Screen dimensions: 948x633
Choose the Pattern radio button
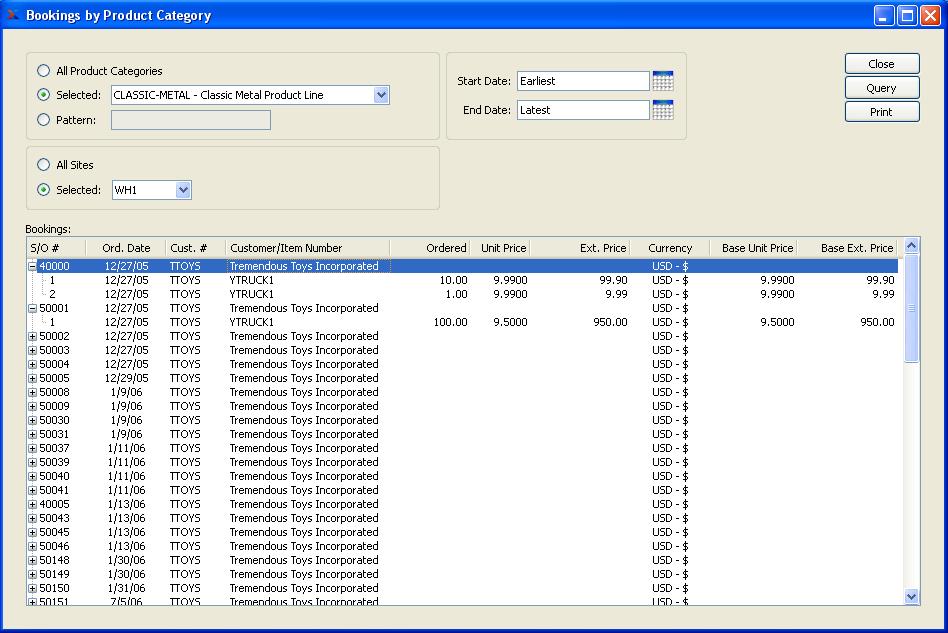[43, 120]
